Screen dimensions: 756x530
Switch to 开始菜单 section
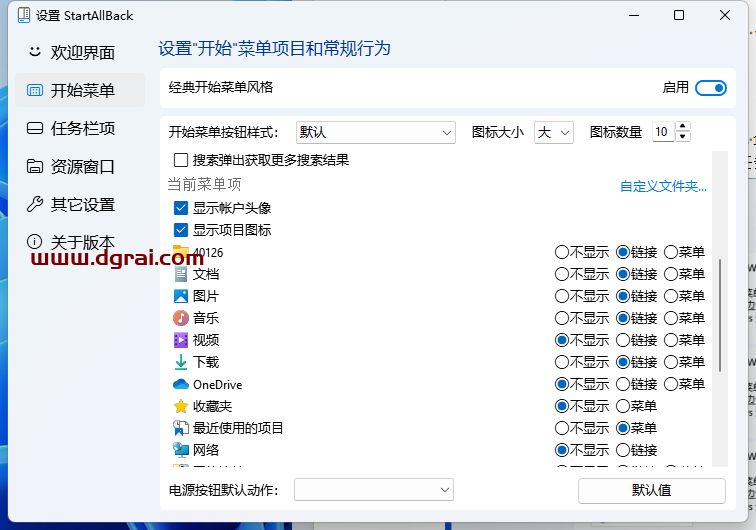tap(80, 90)
